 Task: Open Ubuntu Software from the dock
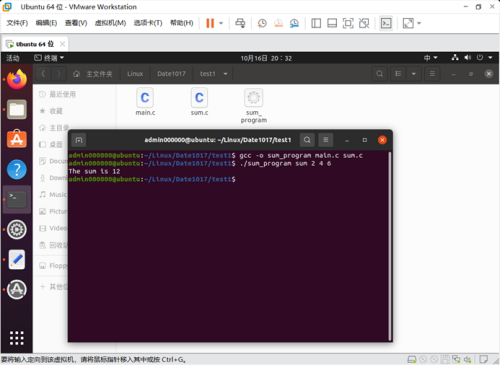(17, 139)
